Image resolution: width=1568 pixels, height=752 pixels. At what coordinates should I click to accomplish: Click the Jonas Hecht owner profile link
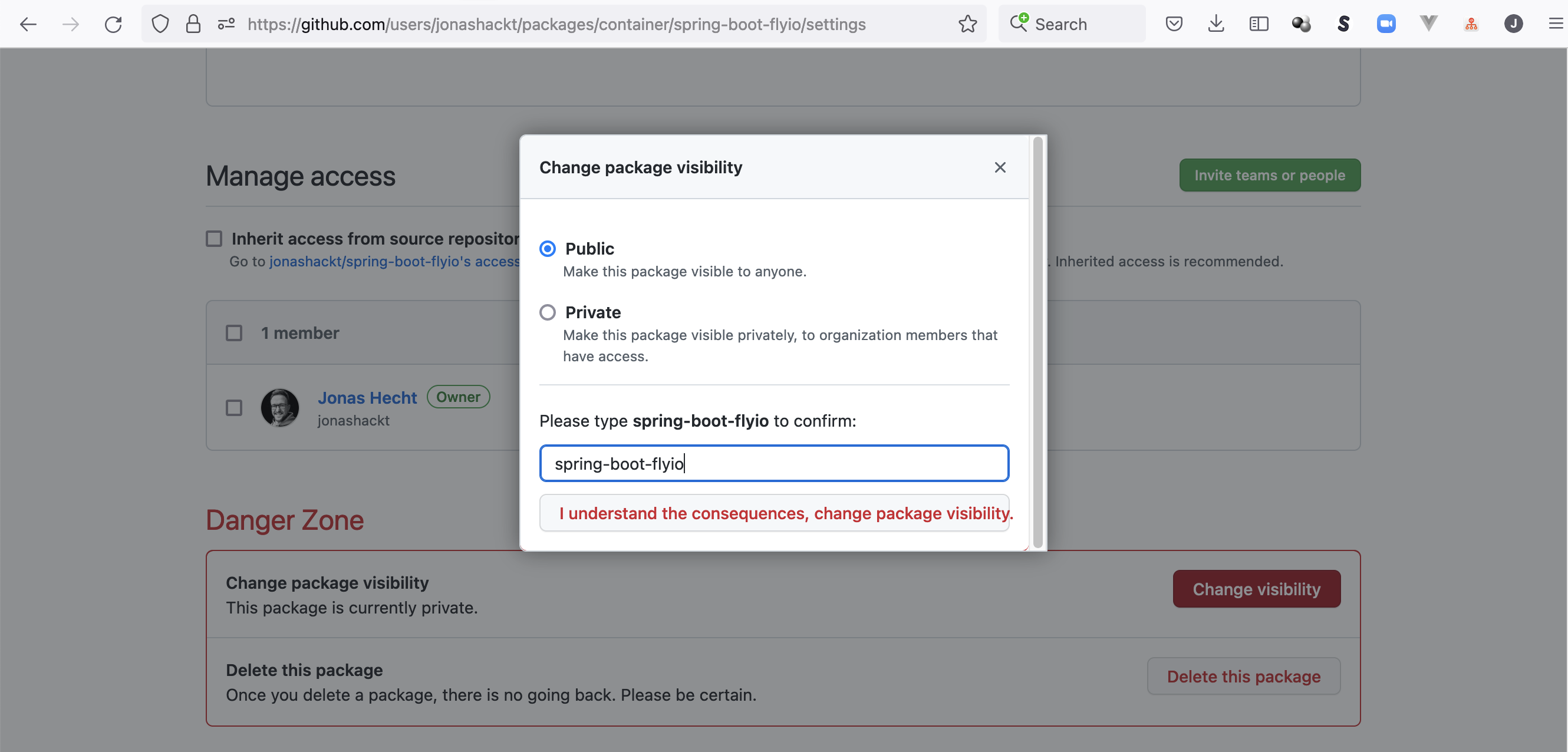366,397
